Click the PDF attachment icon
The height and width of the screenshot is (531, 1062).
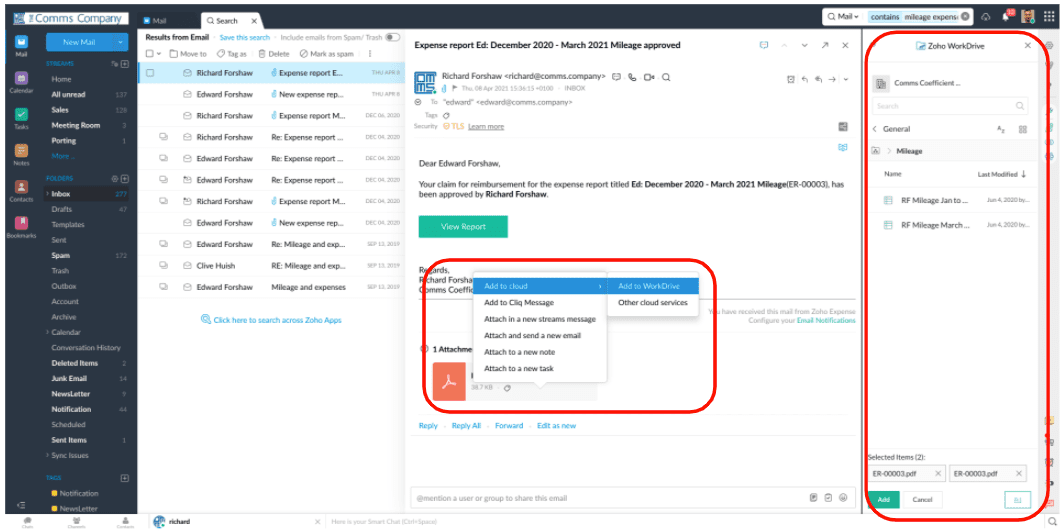pyautogui.click(x=449, y=381)
